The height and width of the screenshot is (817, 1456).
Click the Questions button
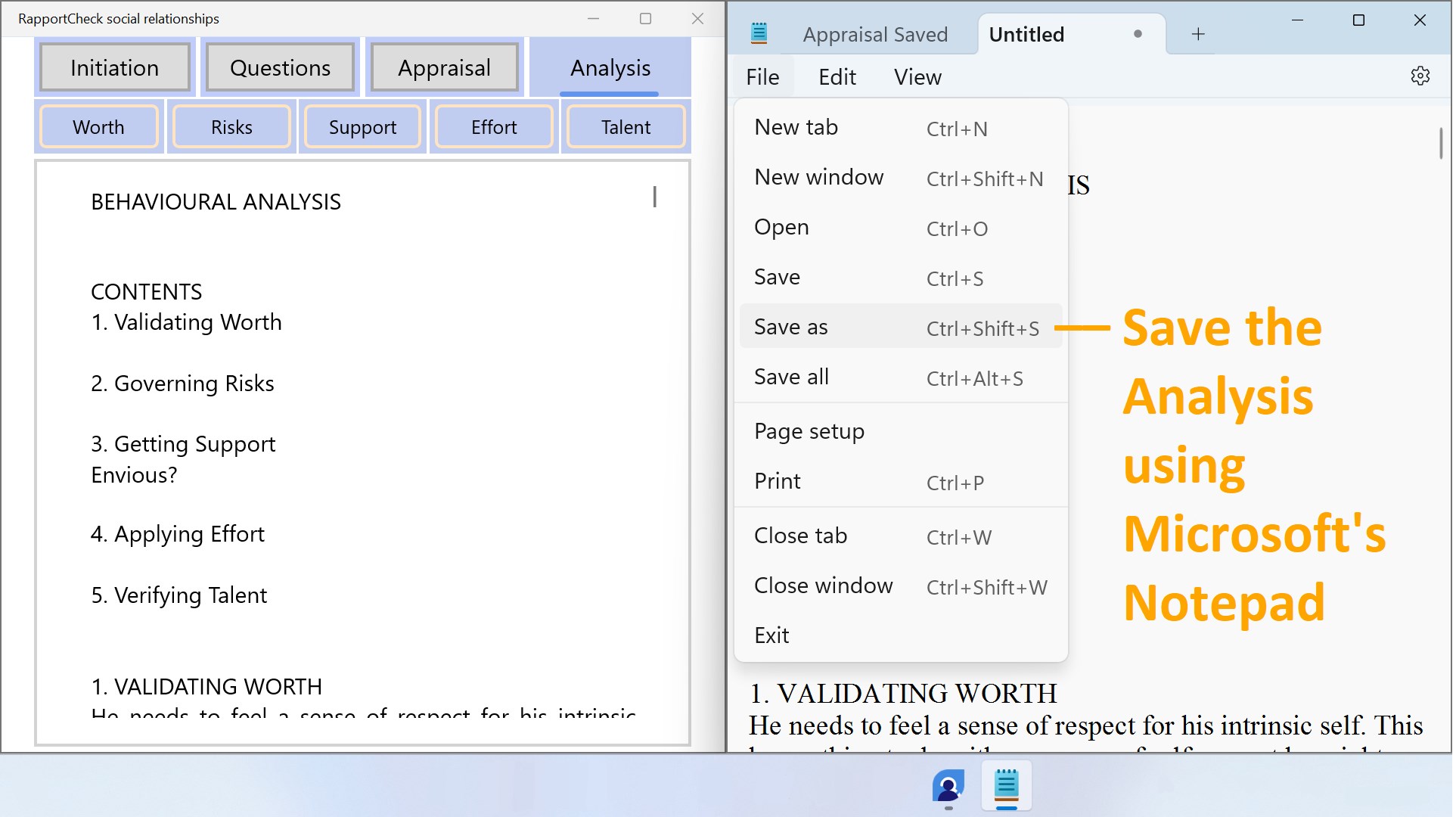tap(280, 68)
